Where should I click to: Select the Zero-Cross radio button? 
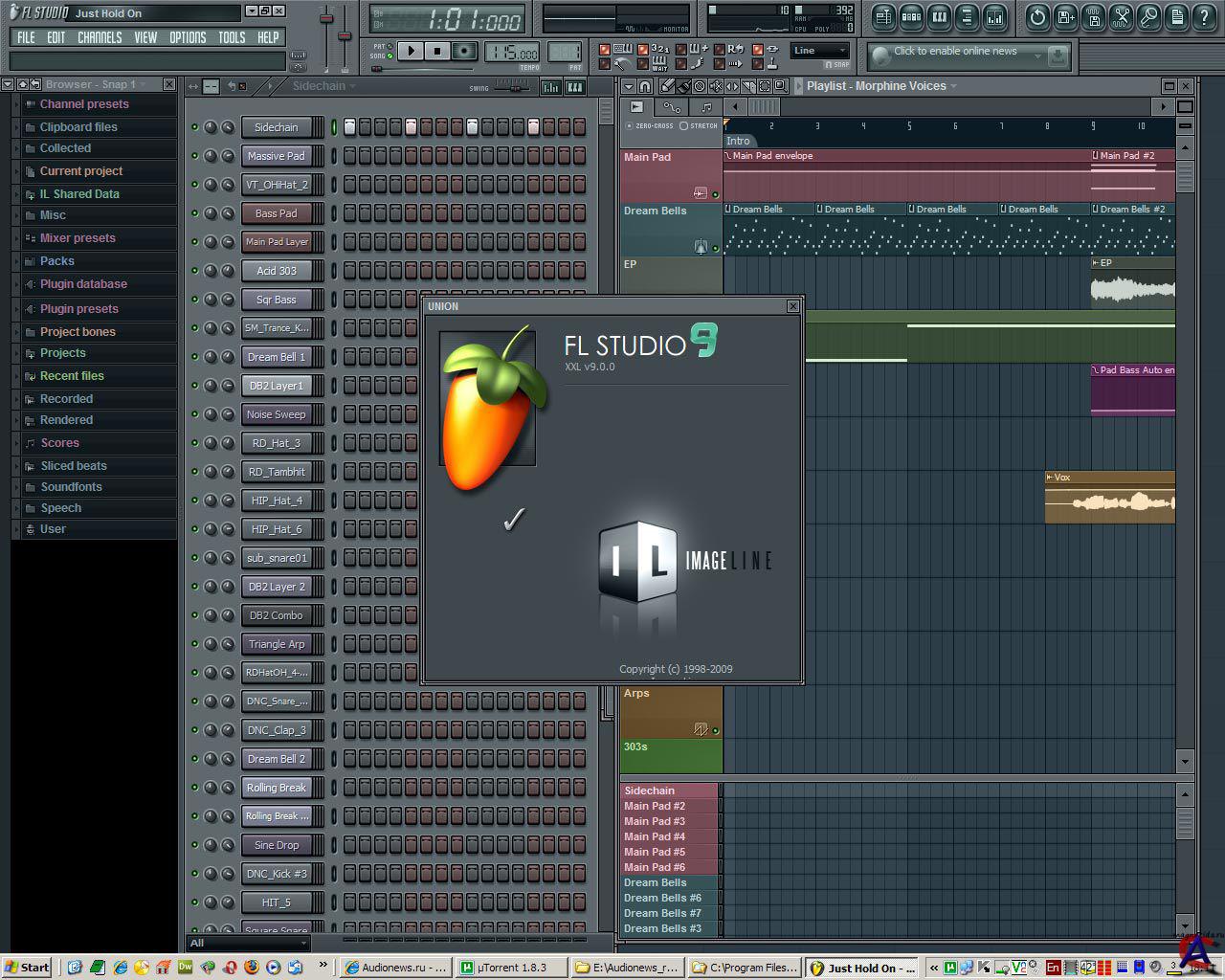(x=629, y=125)
